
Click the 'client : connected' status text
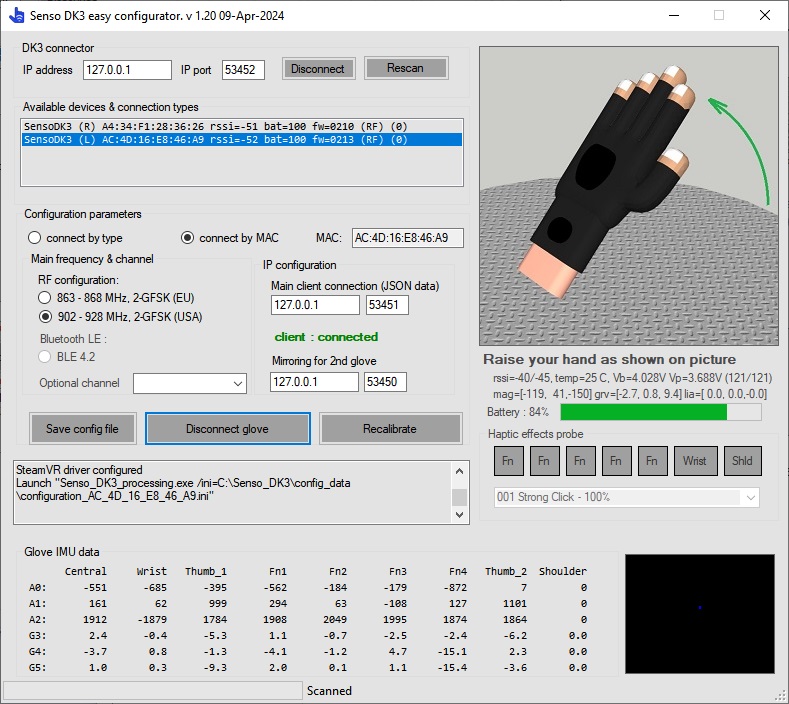tap(326, 337)
